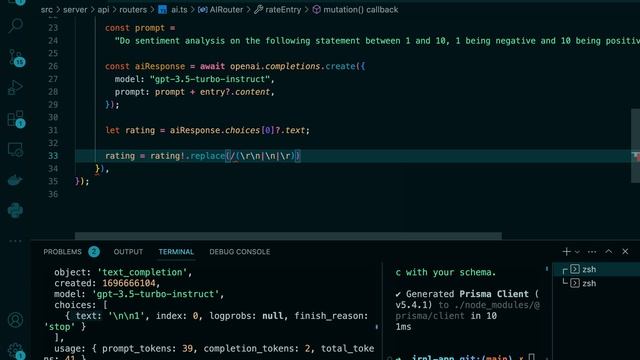
Task: Open the Docker view
Action: (16, 180)
